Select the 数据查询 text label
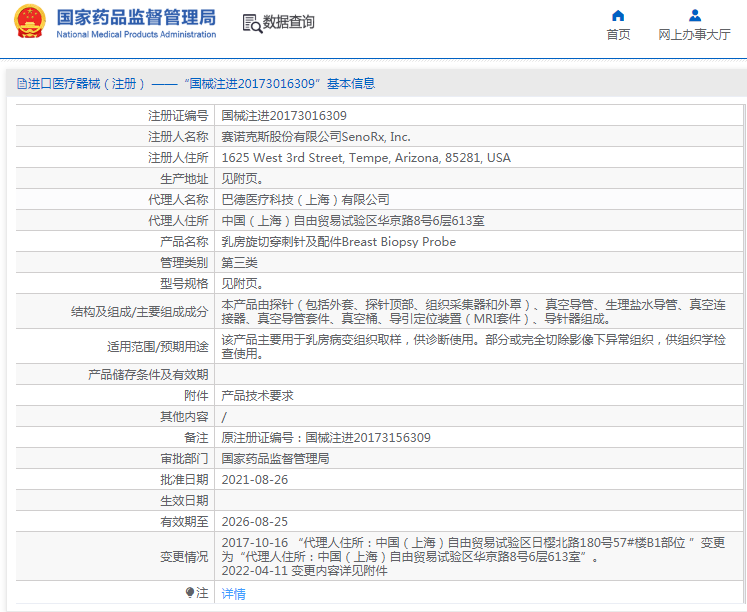 tap(289, 22)
